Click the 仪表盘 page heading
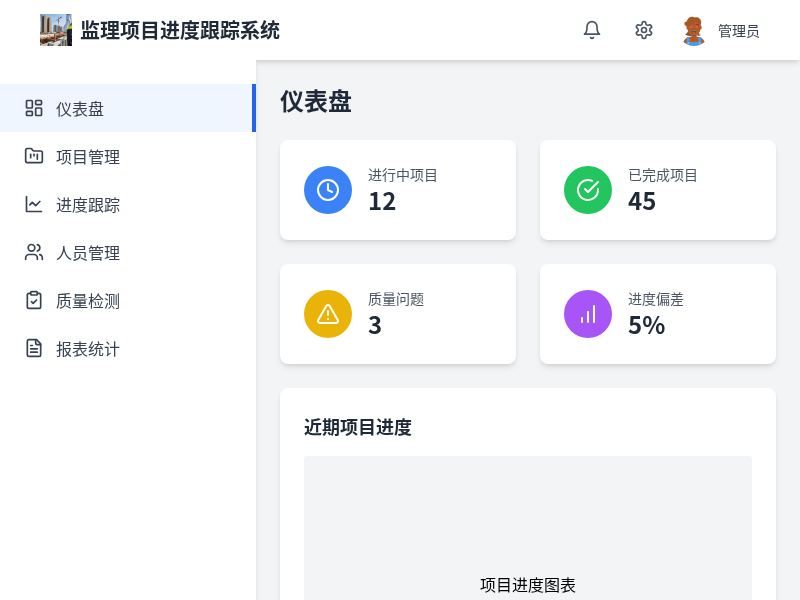The image size is (800, 600). tap(316, 101)
